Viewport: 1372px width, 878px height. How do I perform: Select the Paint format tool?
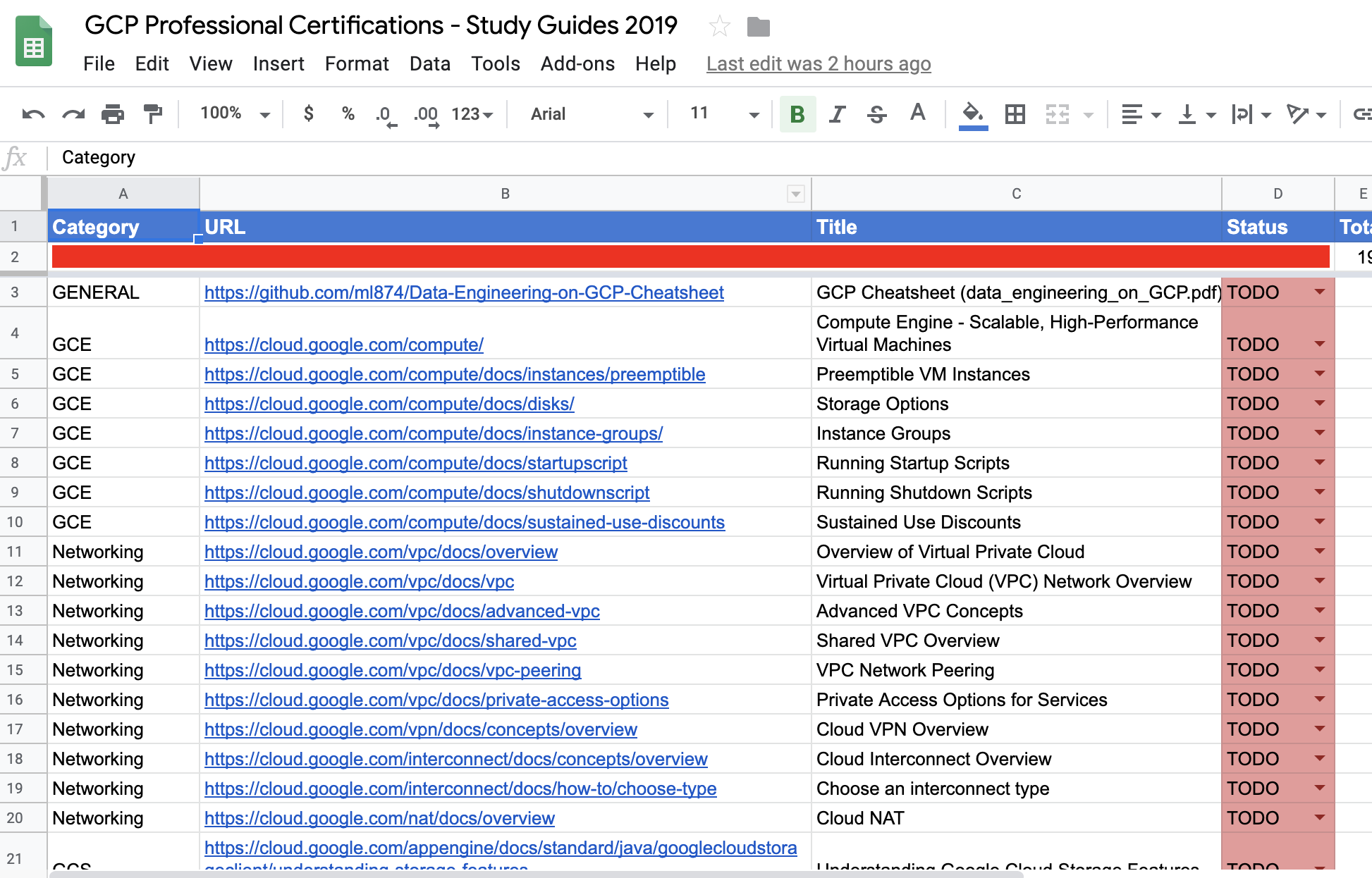point(152,113)
